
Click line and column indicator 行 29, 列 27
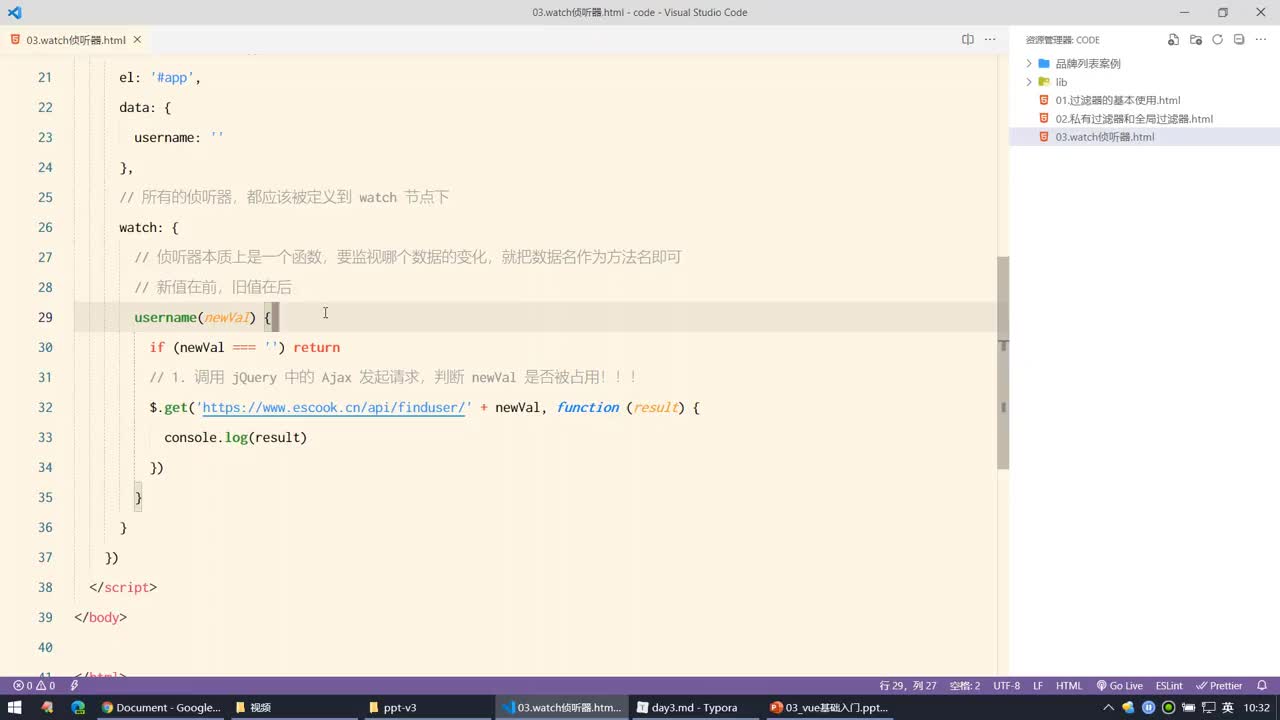click(908, 686)
